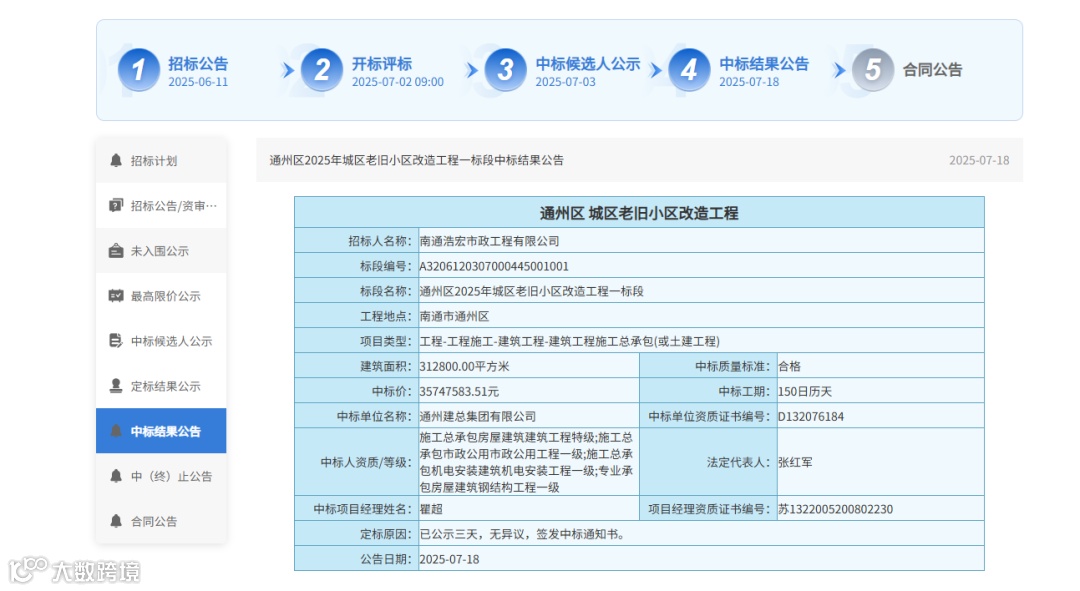The width and height of the screenshot is (1080, 591).
Task: Click the table heading 通州区 城区老旧小区改造工程
Action: tap(639, 213)
